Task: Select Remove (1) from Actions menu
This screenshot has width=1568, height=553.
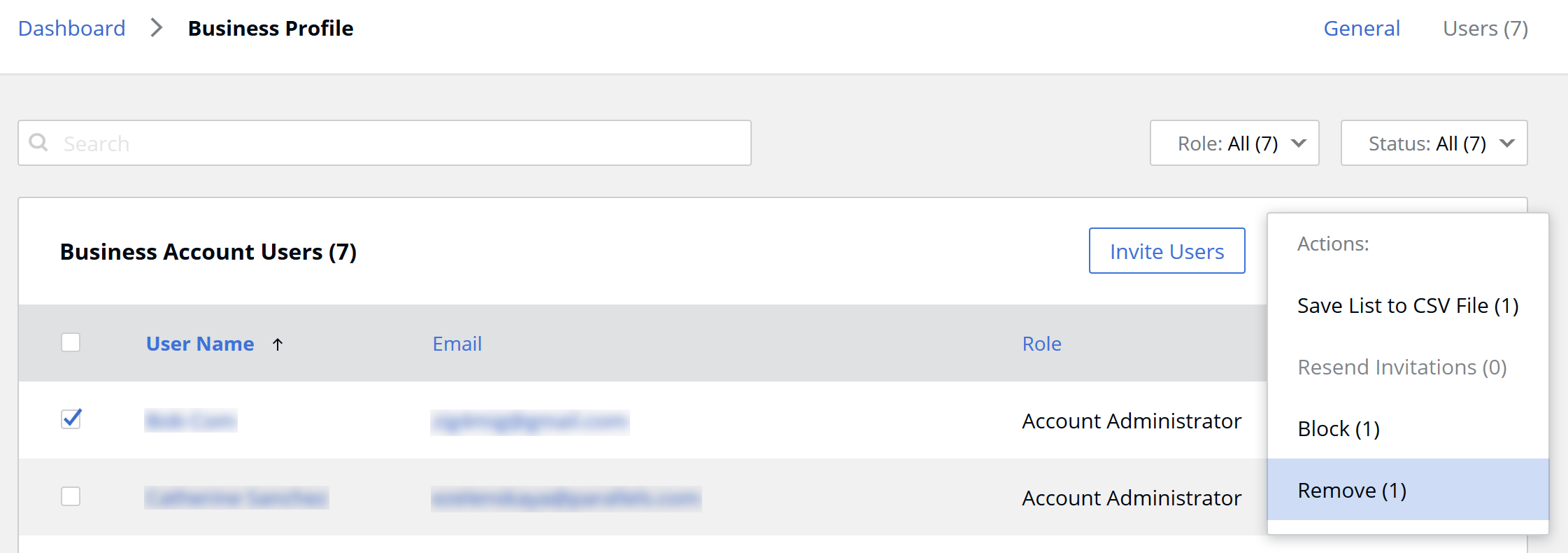Action: (x=1351, y=490)
